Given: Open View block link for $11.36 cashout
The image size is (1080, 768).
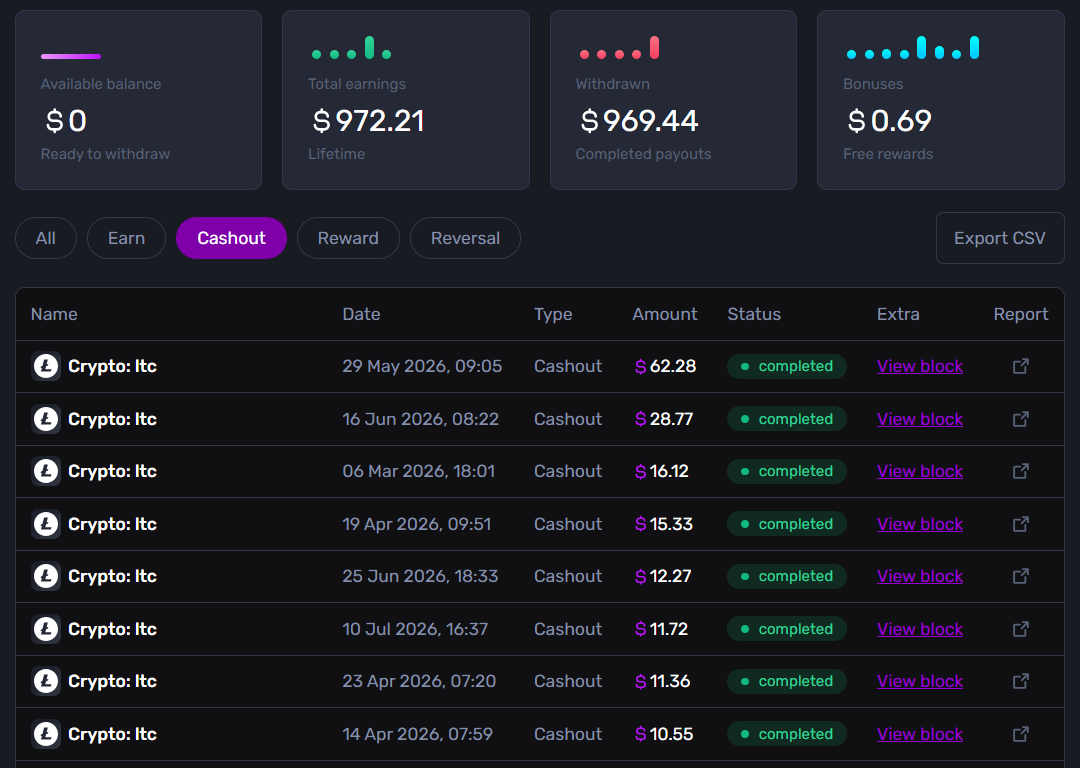Looking at the screenshot, I should 920,681.
